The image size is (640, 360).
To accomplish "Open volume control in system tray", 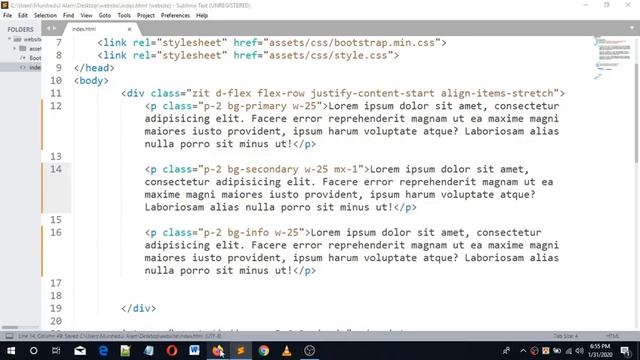I will tap(579, 351).
